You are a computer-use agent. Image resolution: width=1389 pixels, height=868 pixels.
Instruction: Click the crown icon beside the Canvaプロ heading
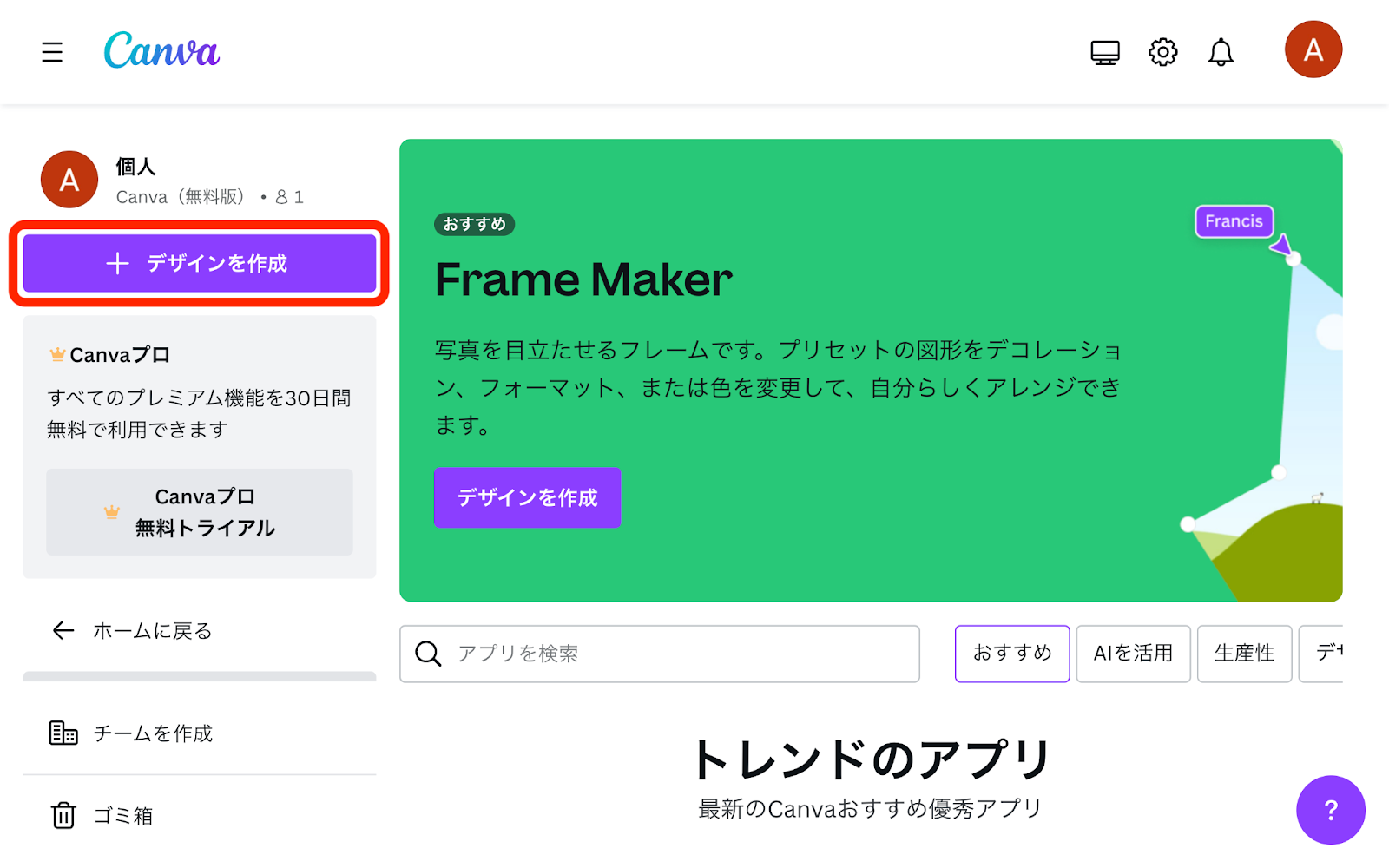tap(57, 354)
